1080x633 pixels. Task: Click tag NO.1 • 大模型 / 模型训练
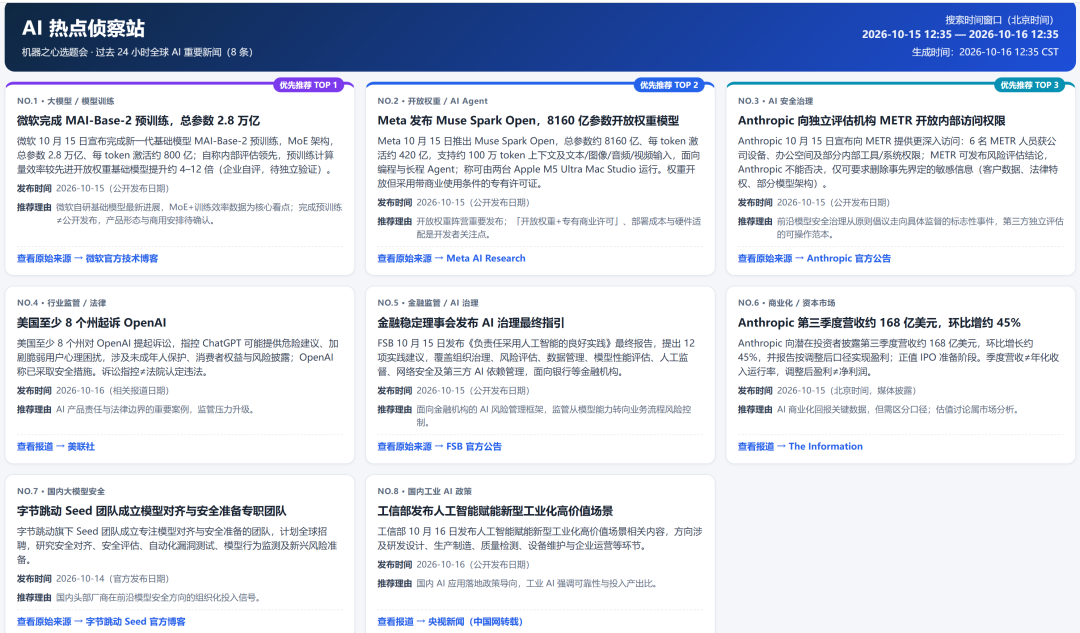(x=65, y=101)
